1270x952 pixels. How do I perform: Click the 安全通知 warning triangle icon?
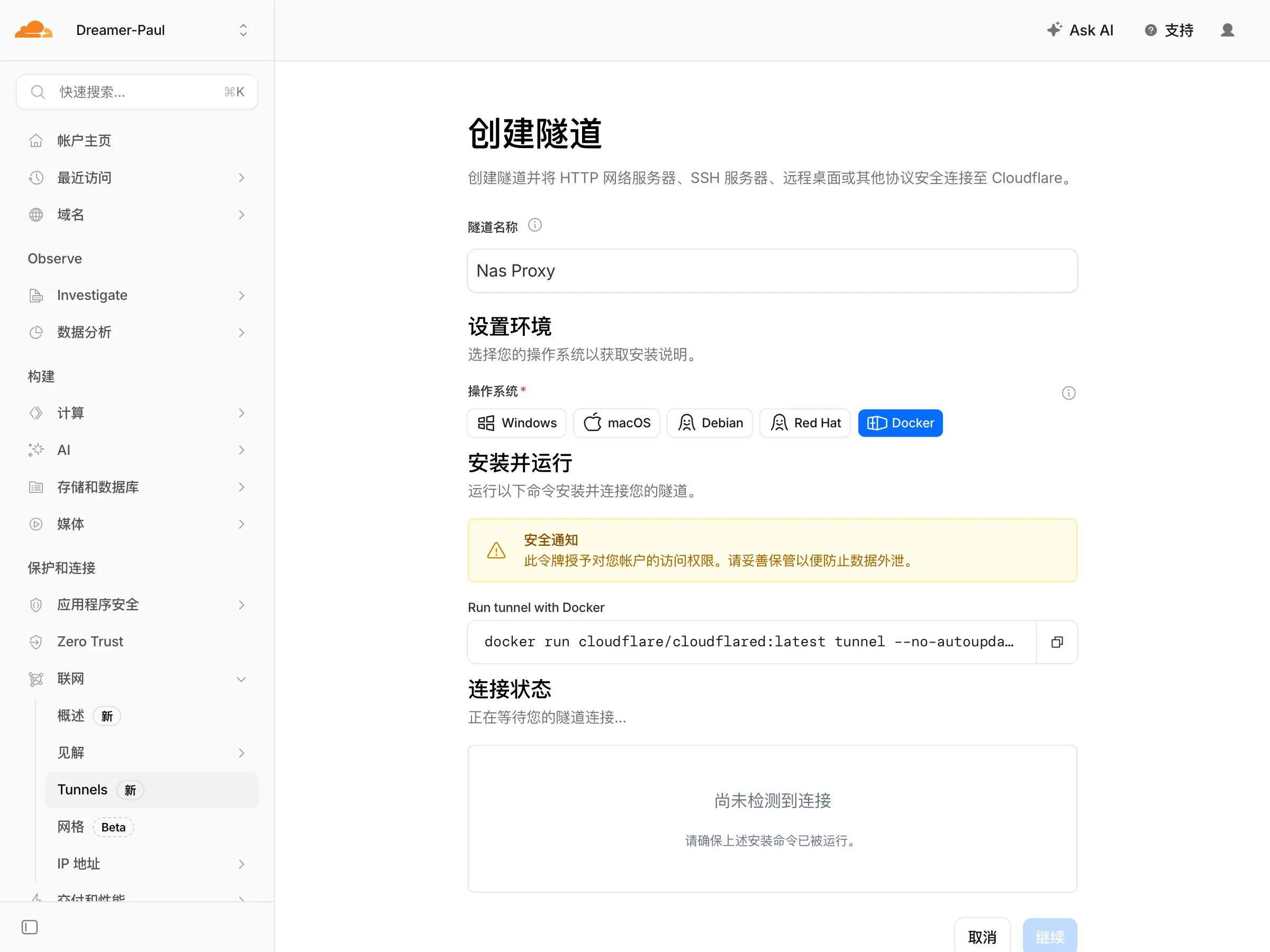496,551
